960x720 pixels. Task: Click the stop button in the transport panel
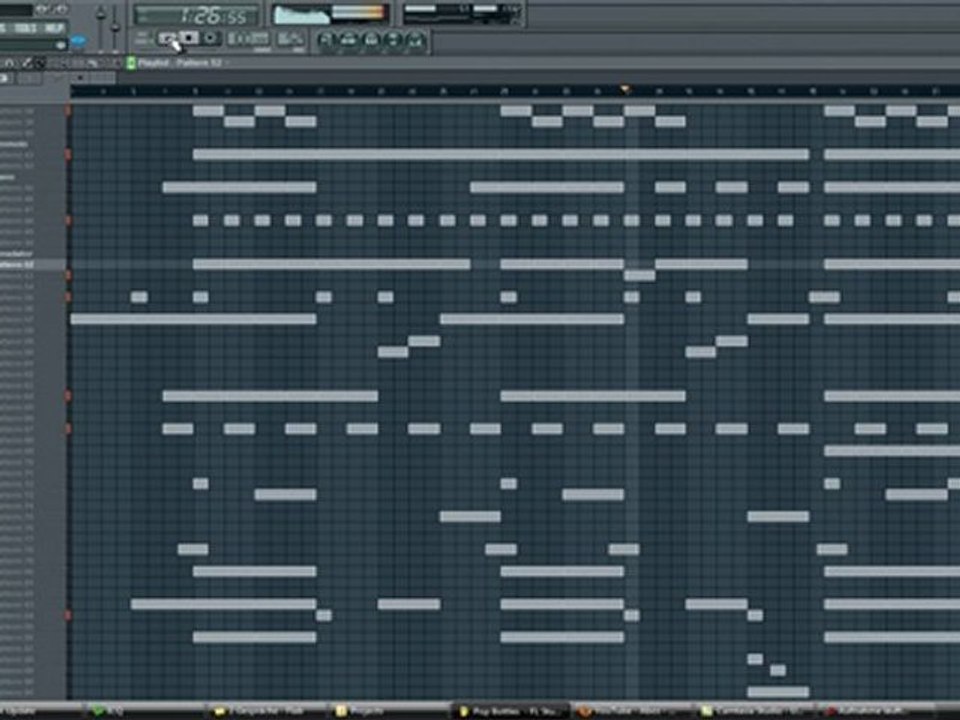189,39
